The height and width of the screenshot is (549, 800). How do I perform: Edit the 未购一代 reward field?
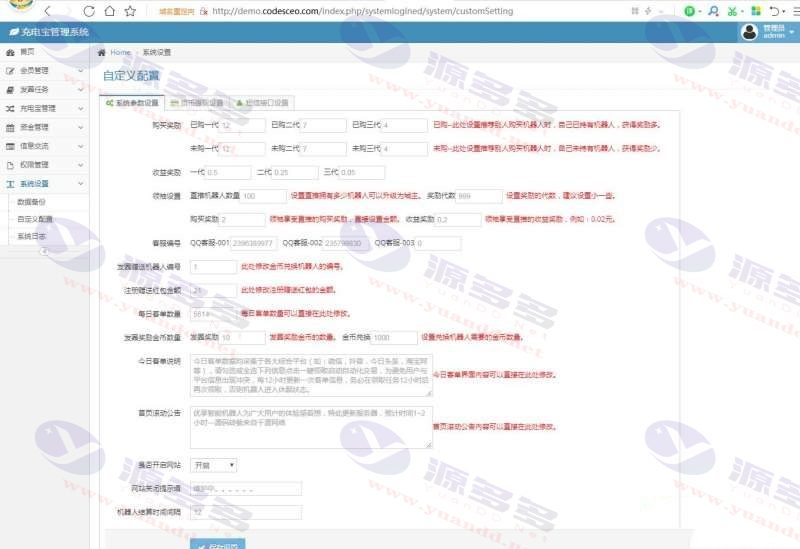point(242,149)
